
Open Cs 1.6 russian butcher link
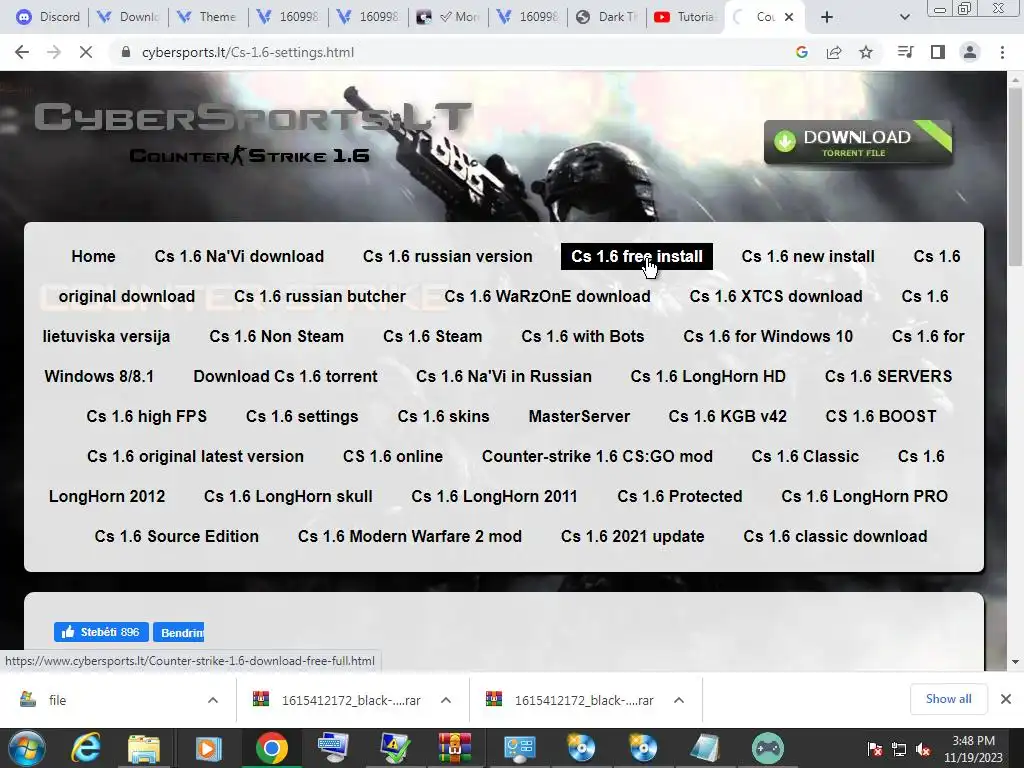click(320, 296)
